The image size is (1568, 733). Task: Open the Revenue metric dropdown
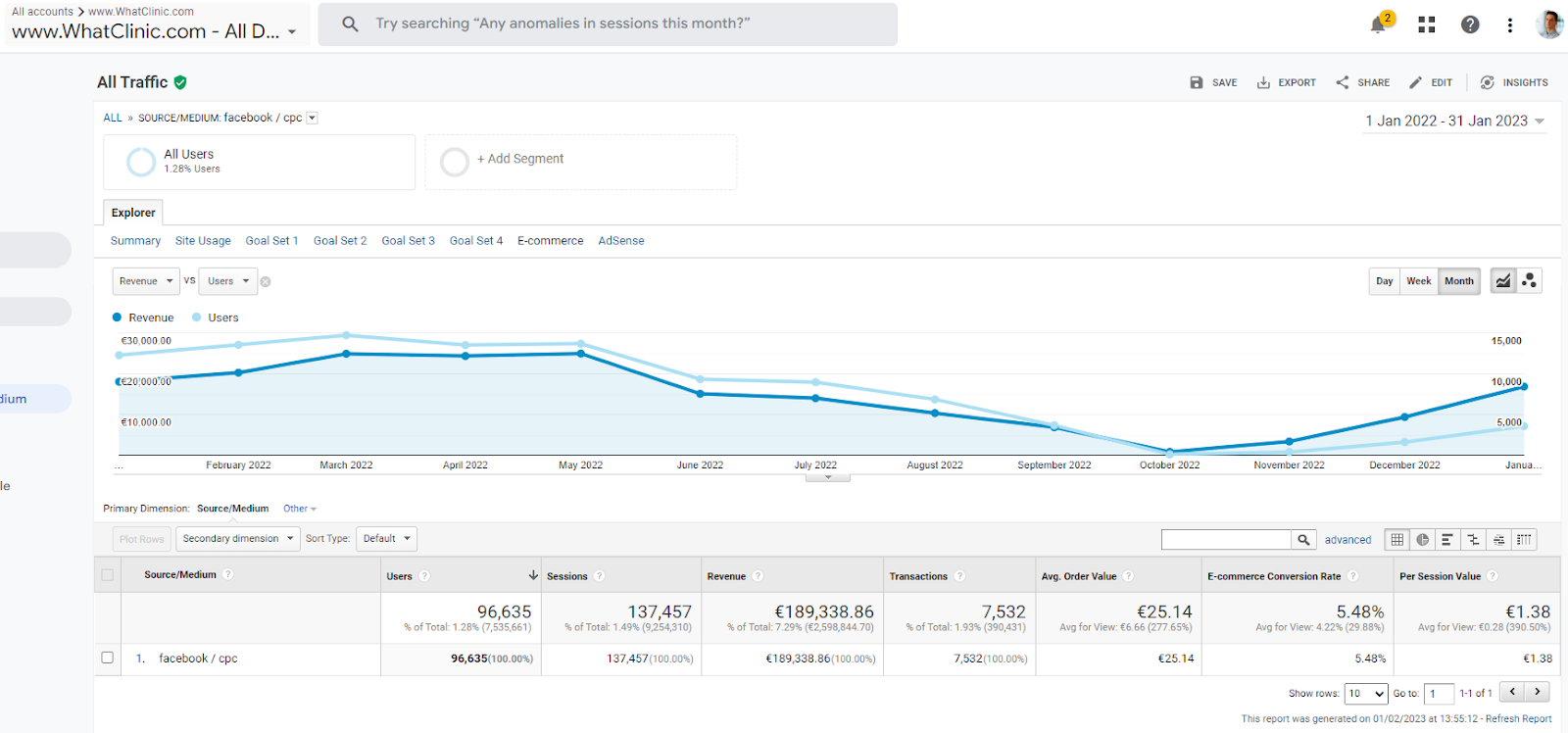pos(146,281)
